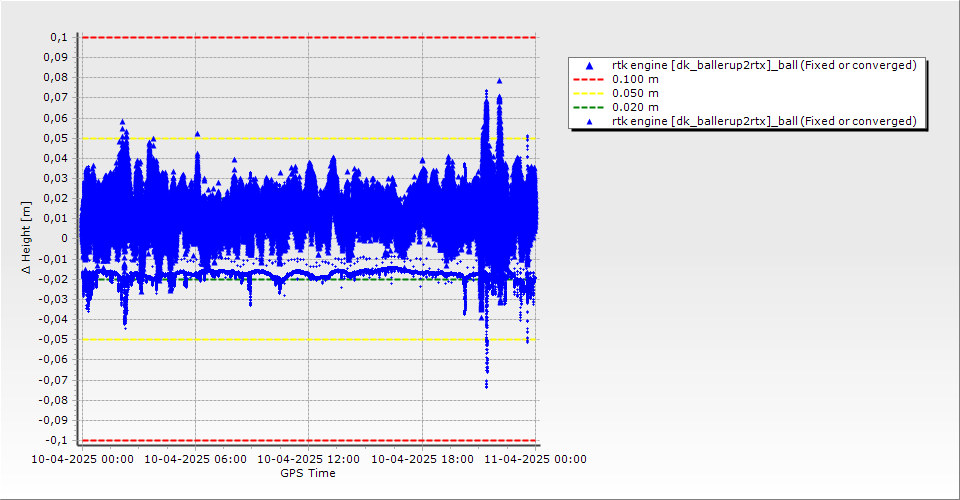Select the "GPS Time" axis title
Screen dimensions: 960x500
click(308, 473)
